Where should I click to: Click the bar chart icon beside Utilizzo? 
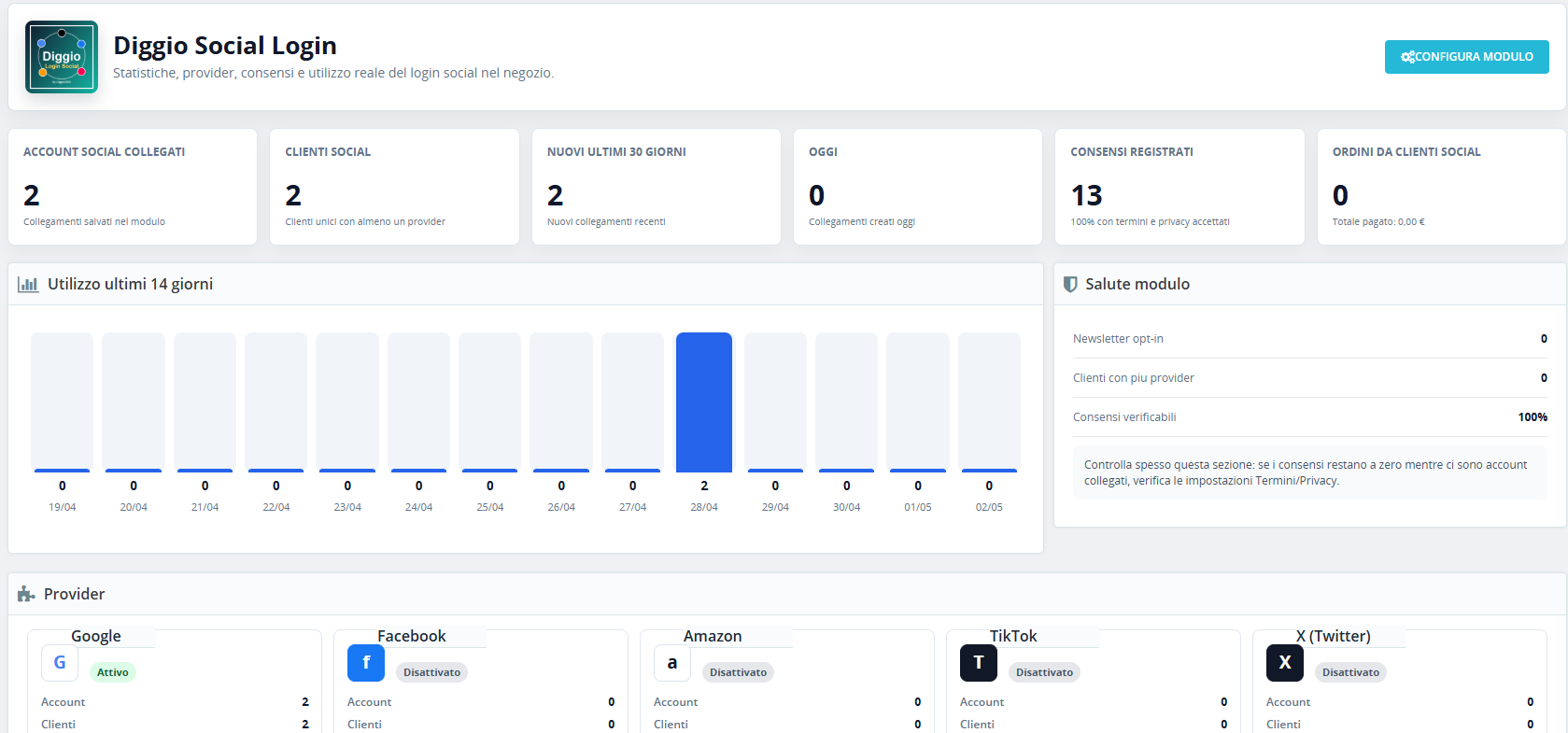[x=28, y=284]
